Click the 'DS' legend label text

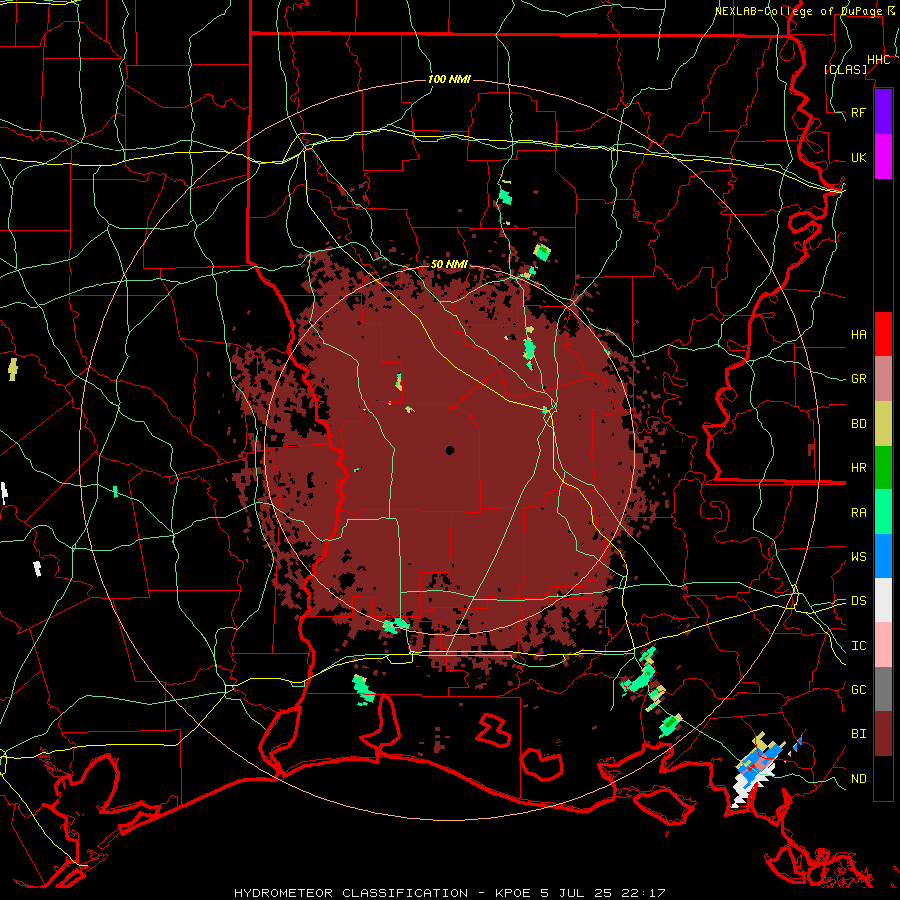click(858, 601)
